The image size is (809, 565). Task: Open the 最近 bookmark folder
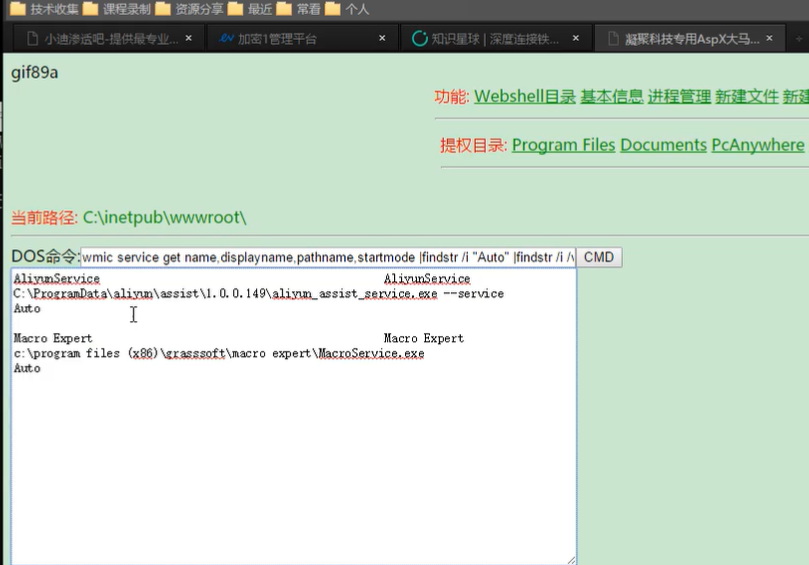point(250,9)
